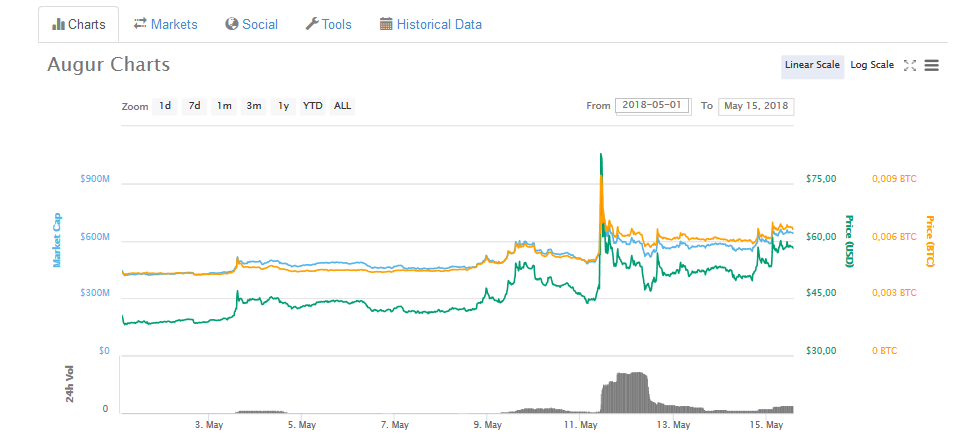Open the chart hamburger export menu
Image resolution: width=963 pixels, height=443 pixels.
[x=932, y=65]
